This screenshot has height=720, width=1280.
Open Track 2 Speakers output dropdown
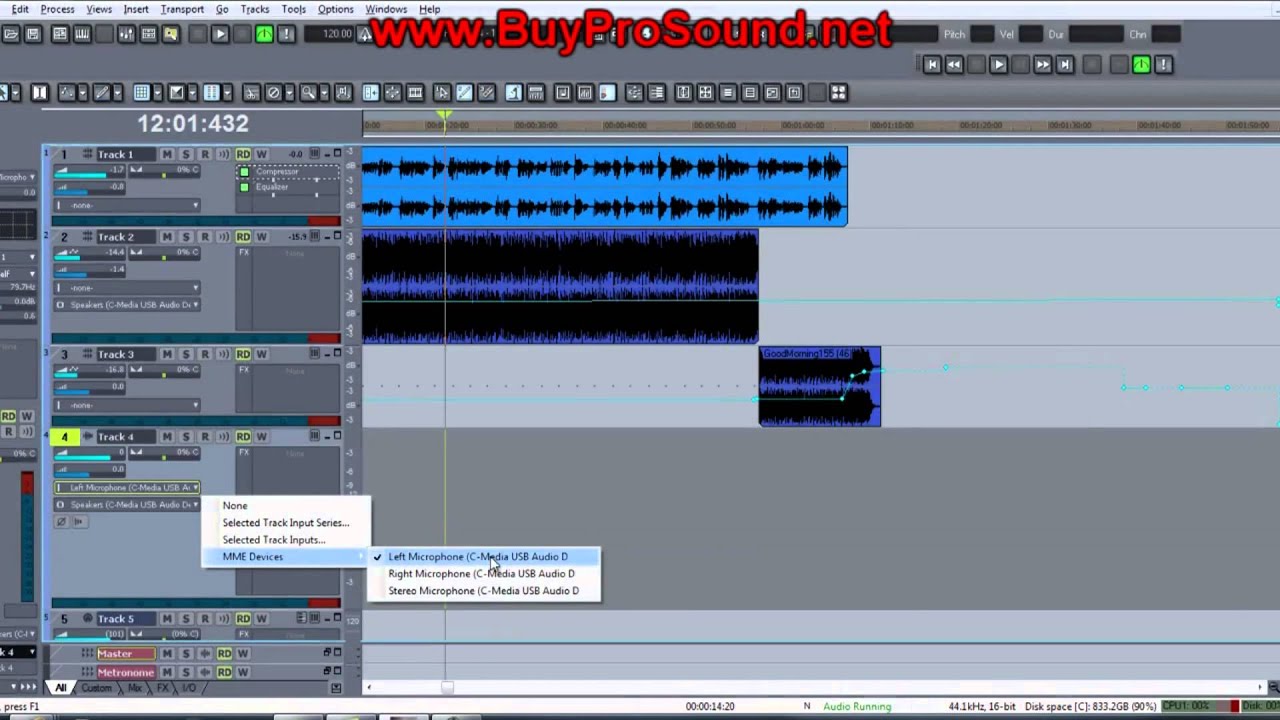127,305
